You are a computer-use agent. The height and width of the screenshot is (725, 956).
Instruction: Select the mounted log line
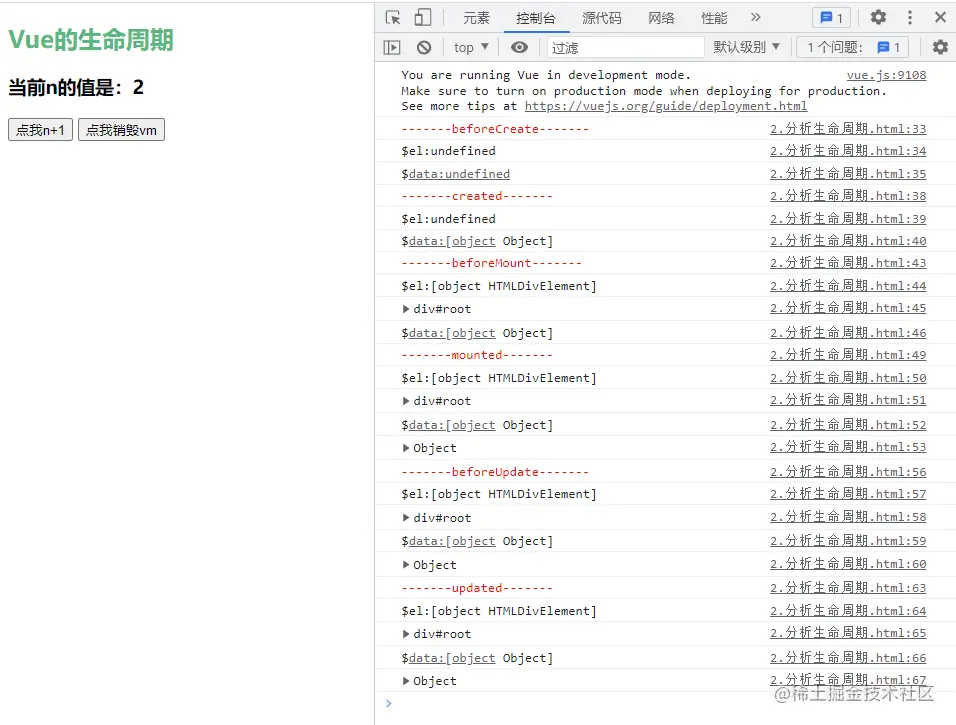tap(477, 355)
